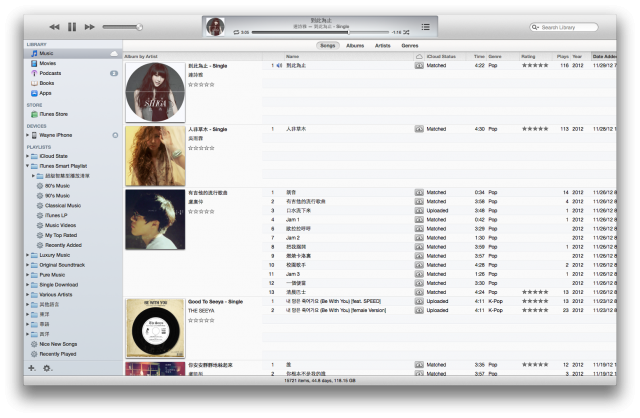This screenshot has height=418, width=640.
Task: Rate the Good To Seeya album stars
Action: pyautogui.click(x=201, y=320)
